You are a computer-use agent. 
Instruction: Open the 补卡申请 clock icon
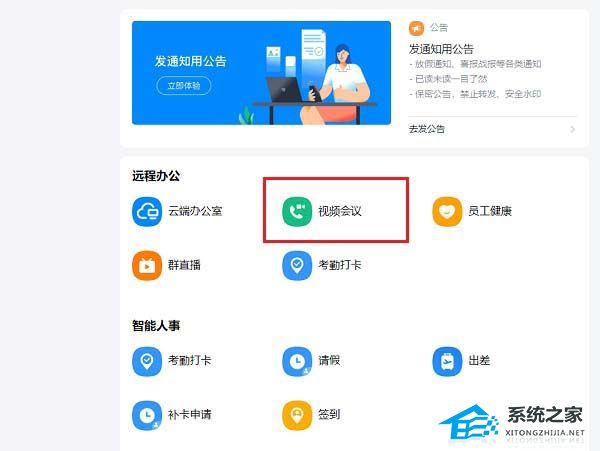[x=147, y=415]
